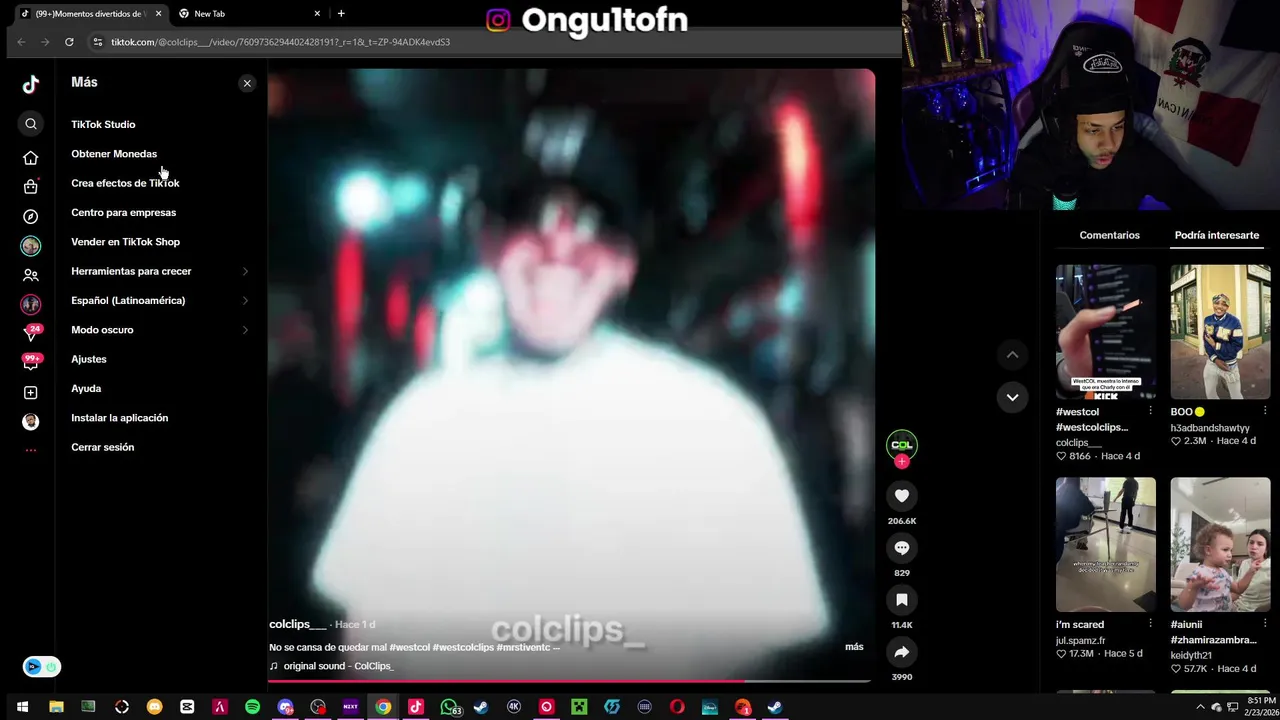
Task: Switch to the Podría interesarte tab
Action: point(1216,235)
